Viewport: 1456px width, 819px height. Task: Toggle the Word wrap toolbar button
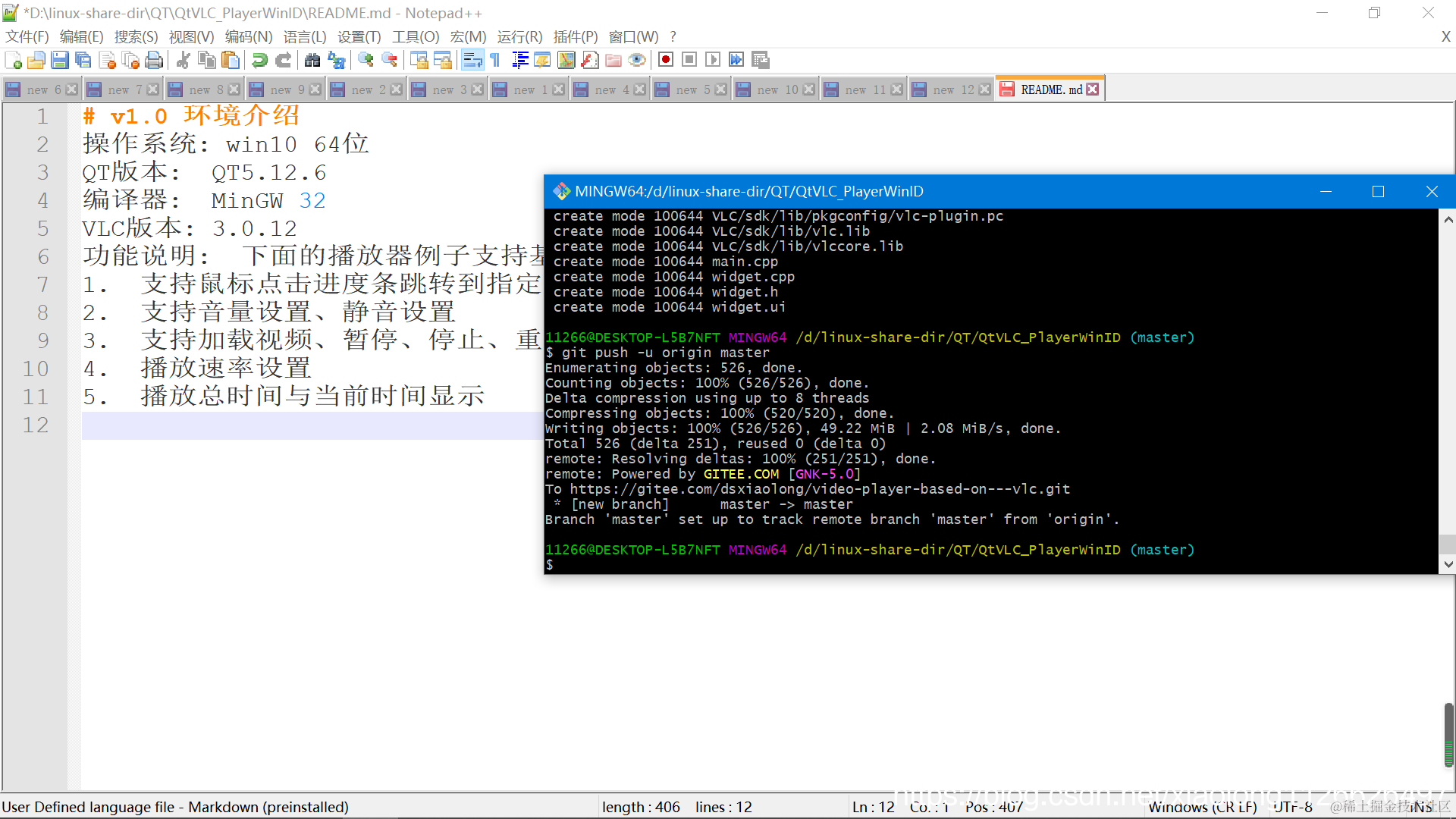(x=472, y=60)
